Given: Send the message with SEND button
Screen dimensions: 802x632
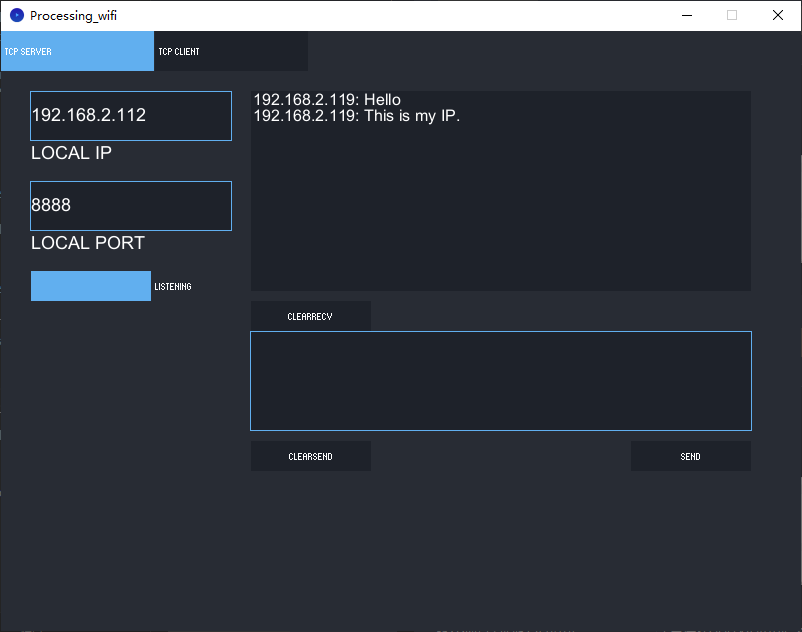Looking at the screenshot, I should (x=690, y=456).
